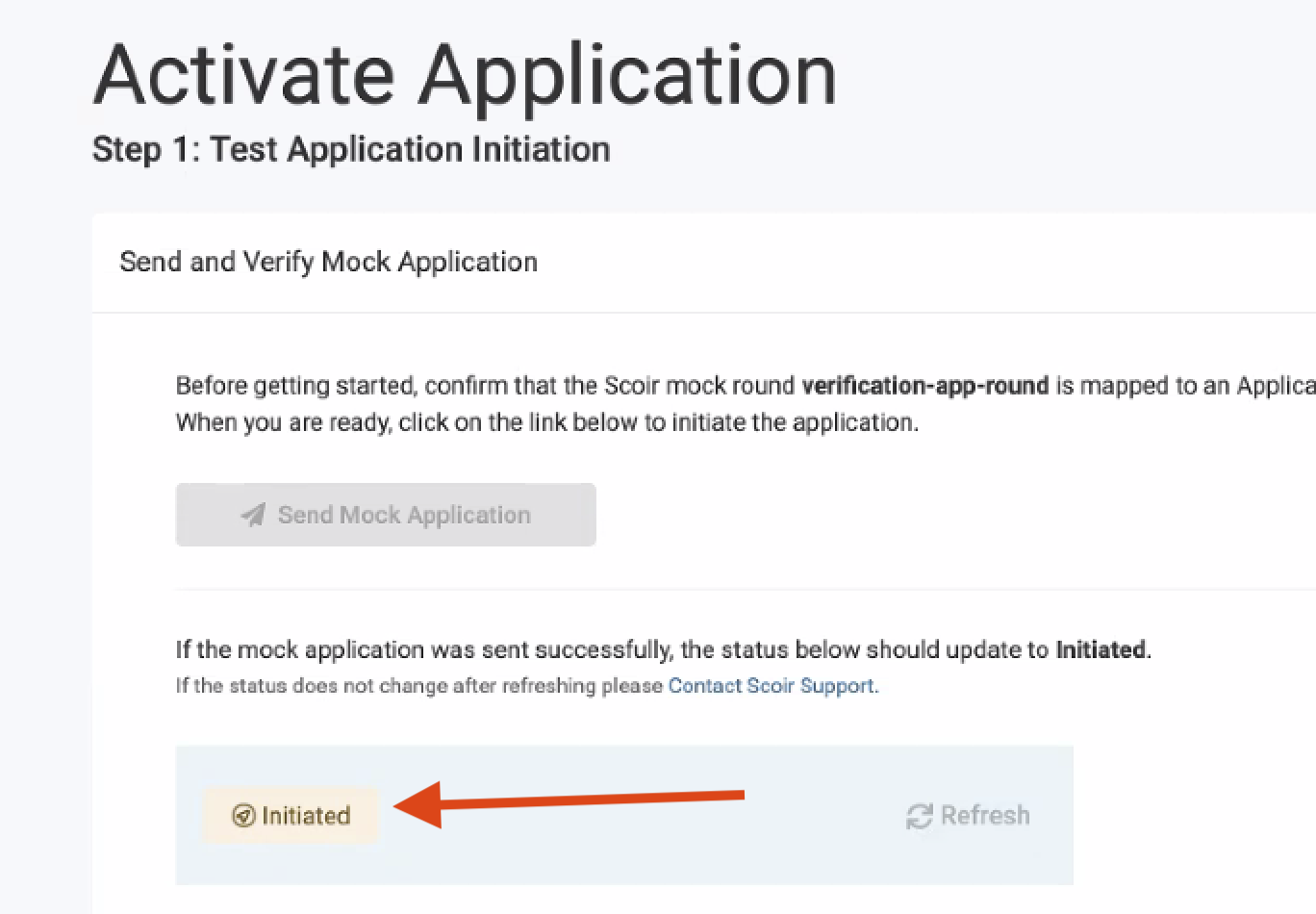Open the Contact Scoir Support link

click(x=772, y=686)
